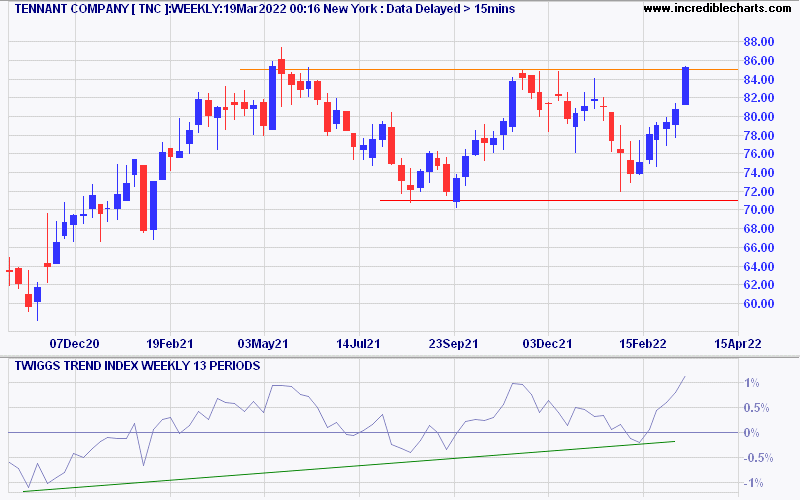Click the green trendline on the Twiggs indicator
This screenshot has width=800, height=500.
tap(349, 466)
